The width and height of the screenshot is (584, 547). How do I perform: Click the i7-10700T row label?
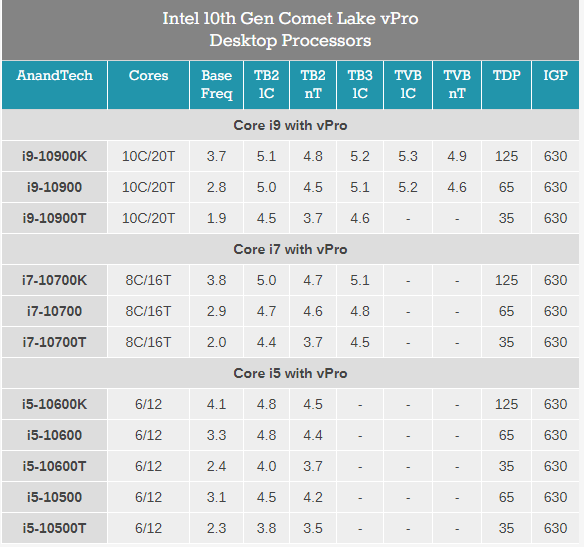[54, 342]
